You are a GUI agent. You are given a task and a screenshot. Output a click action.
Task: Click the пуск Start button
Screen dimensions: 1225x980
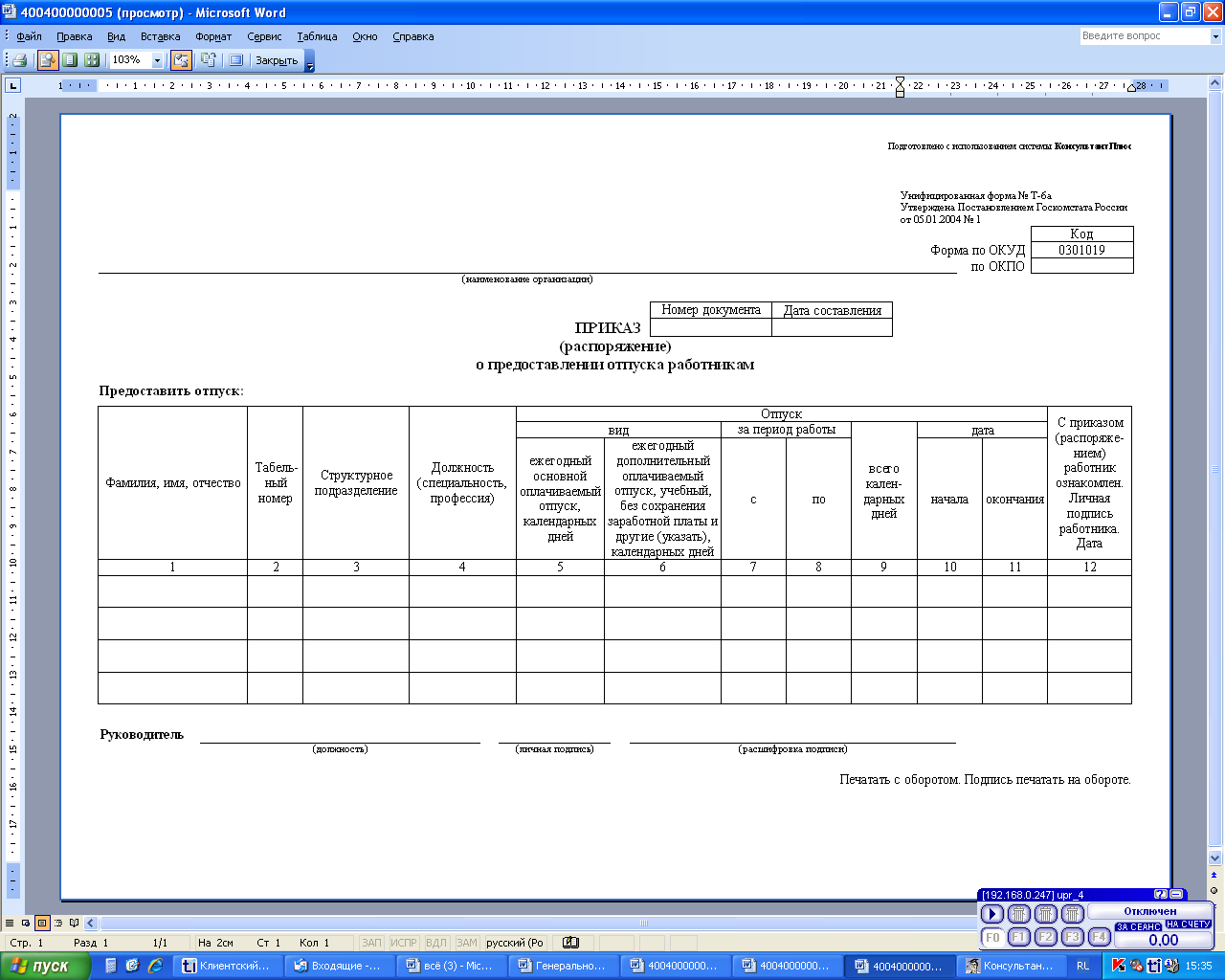tap(45, 966)
